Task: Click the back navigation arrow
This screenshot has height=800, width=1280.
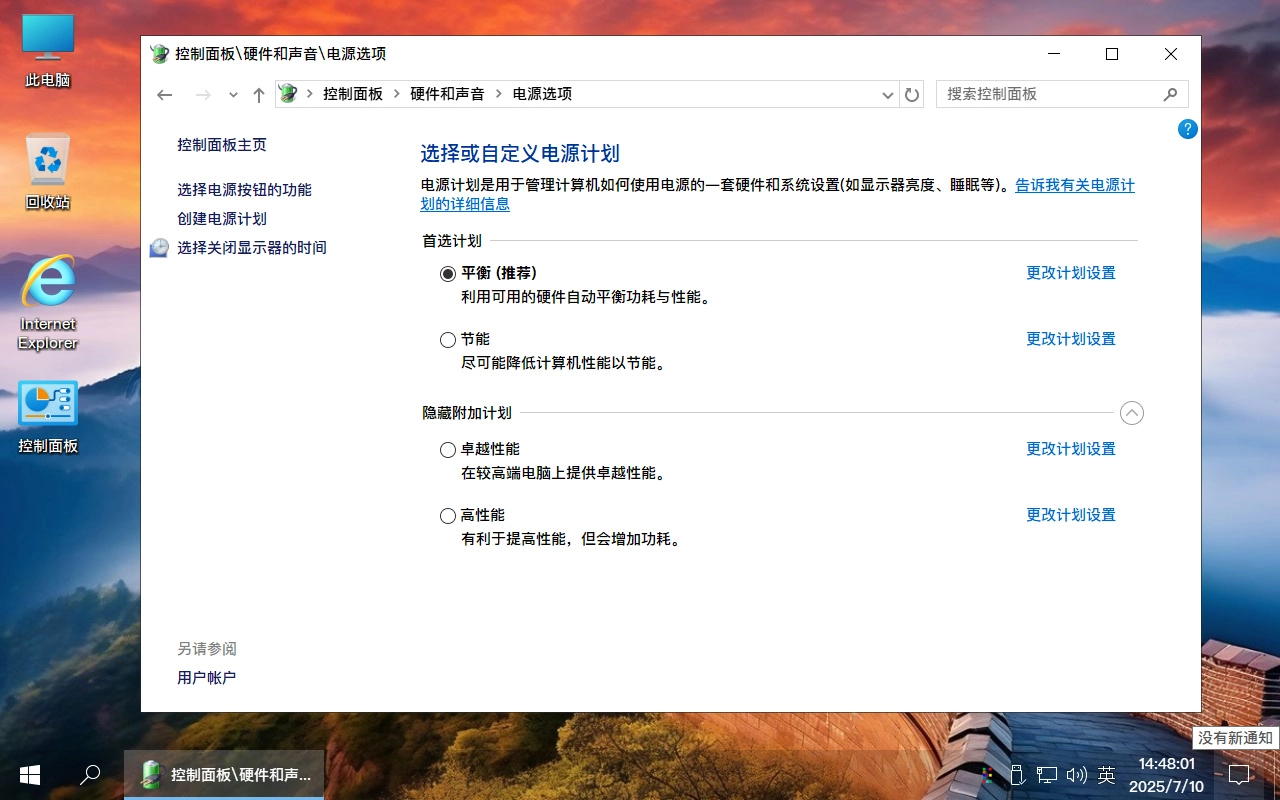Action: 164,94
